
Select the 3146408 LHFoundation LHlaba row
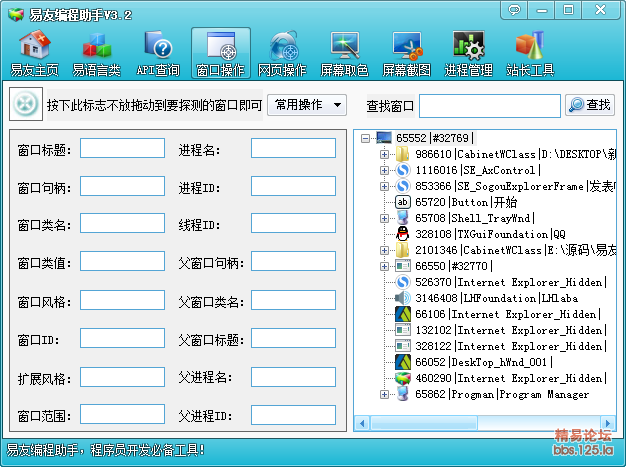pos(496,298)
